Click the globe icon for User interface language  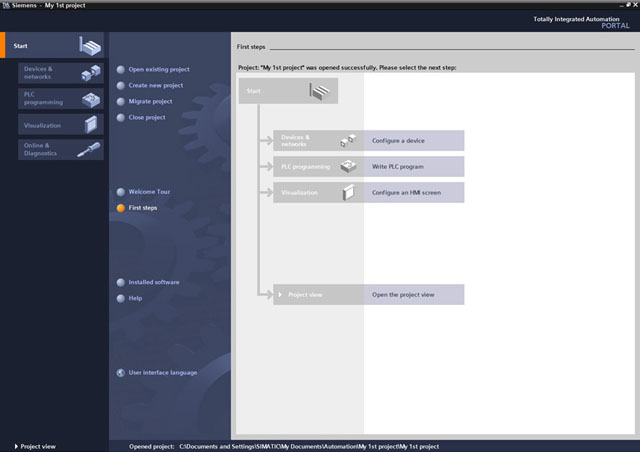[x=121, y=372]
